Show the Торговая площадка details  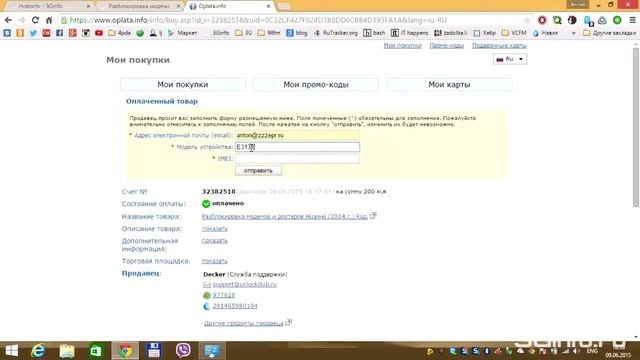click(x=214, y=261)
